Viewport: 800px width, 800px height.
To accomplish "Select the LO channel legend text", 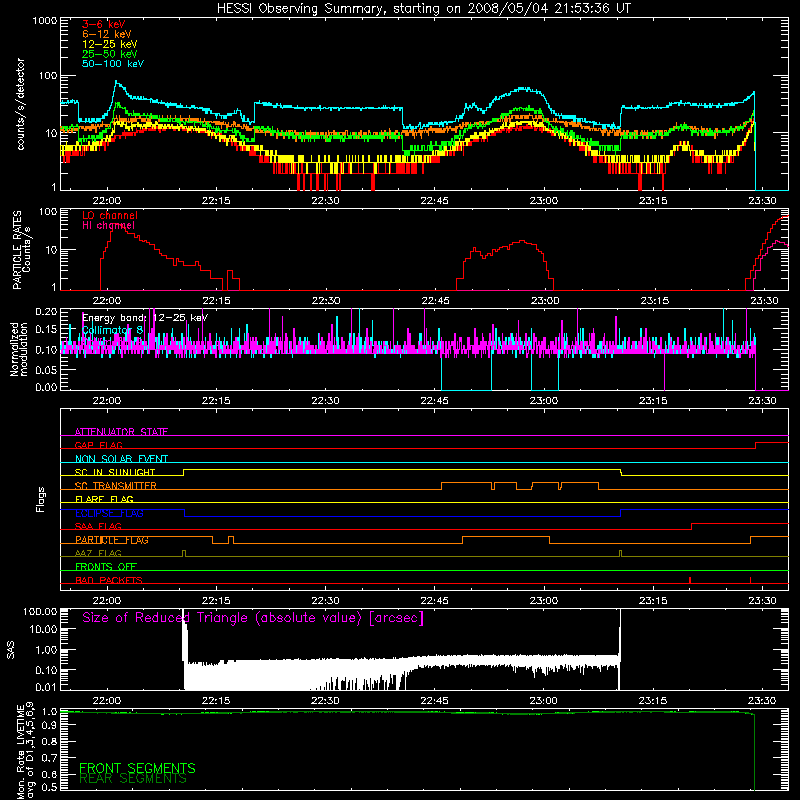I will (110, 215).
